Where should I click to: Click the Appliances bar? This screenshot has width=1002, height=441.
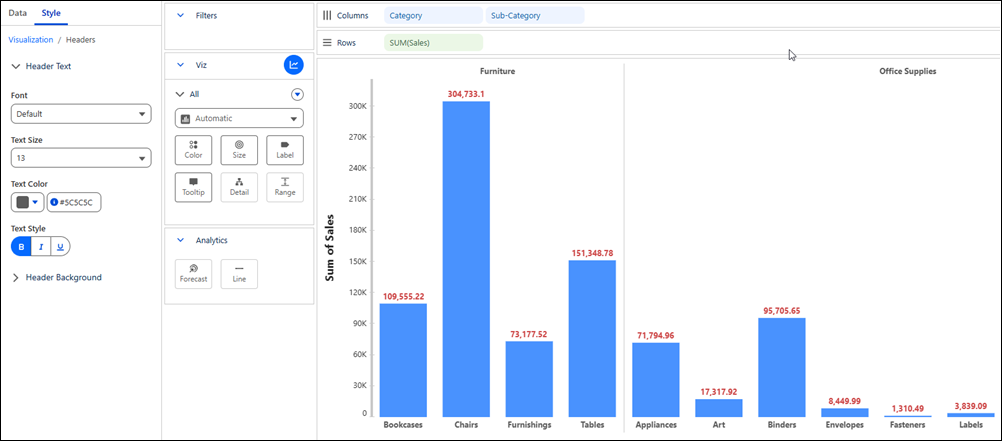click(x=656, y=380)
